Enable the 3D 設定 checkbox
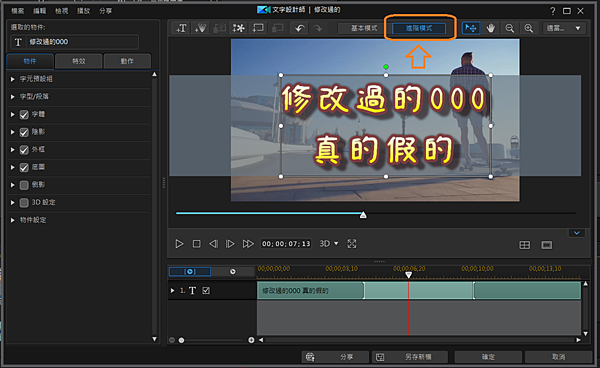 click(x=24, y=202)
